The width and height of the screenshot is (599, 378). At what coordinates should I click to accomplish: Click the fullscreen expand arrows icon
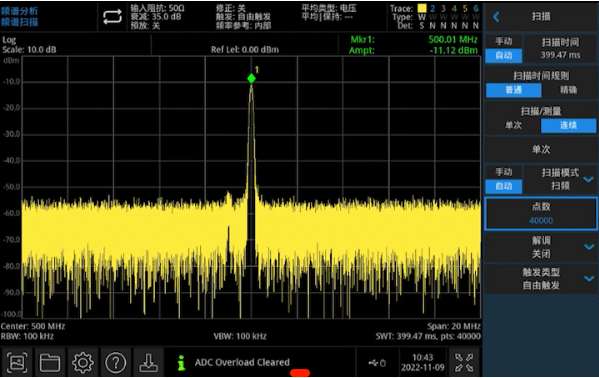[464, 362]
